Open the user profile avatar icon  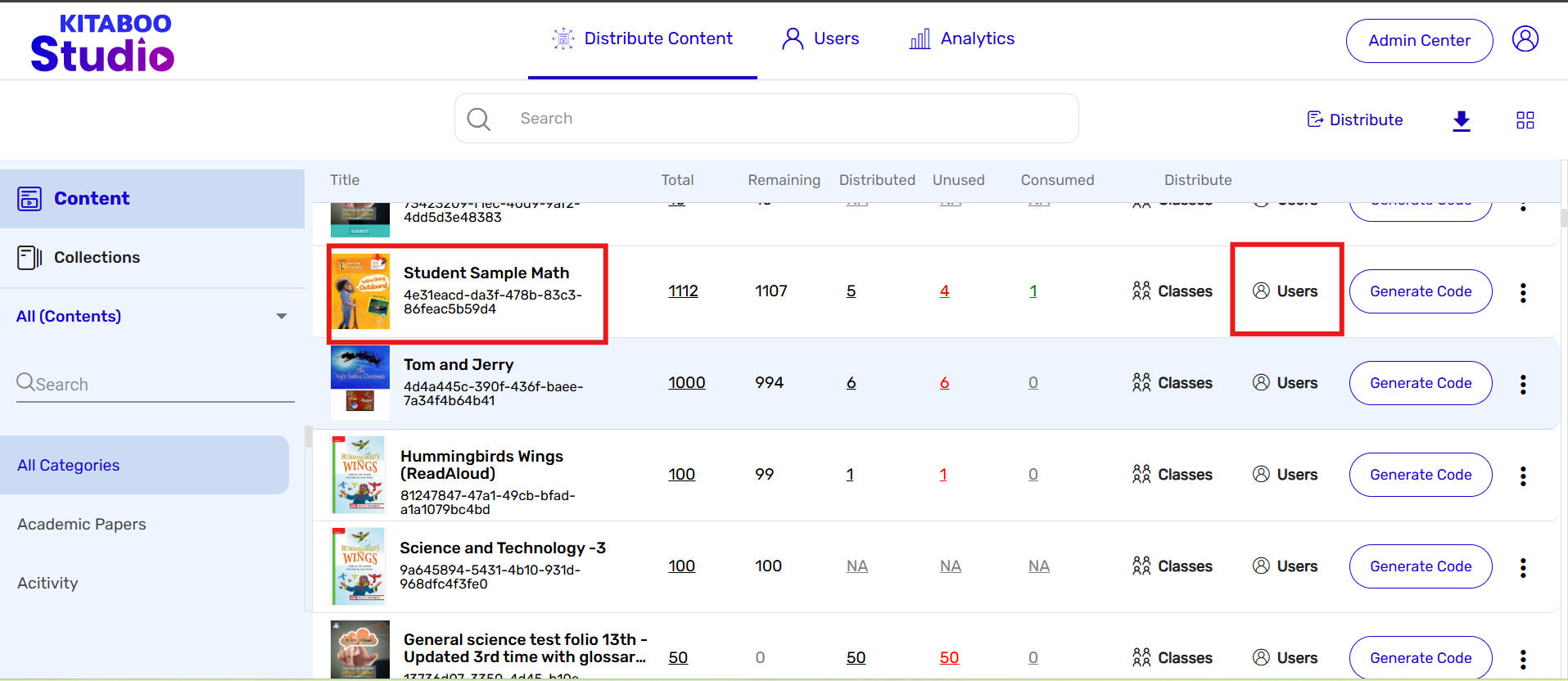tap(1525, 39)
